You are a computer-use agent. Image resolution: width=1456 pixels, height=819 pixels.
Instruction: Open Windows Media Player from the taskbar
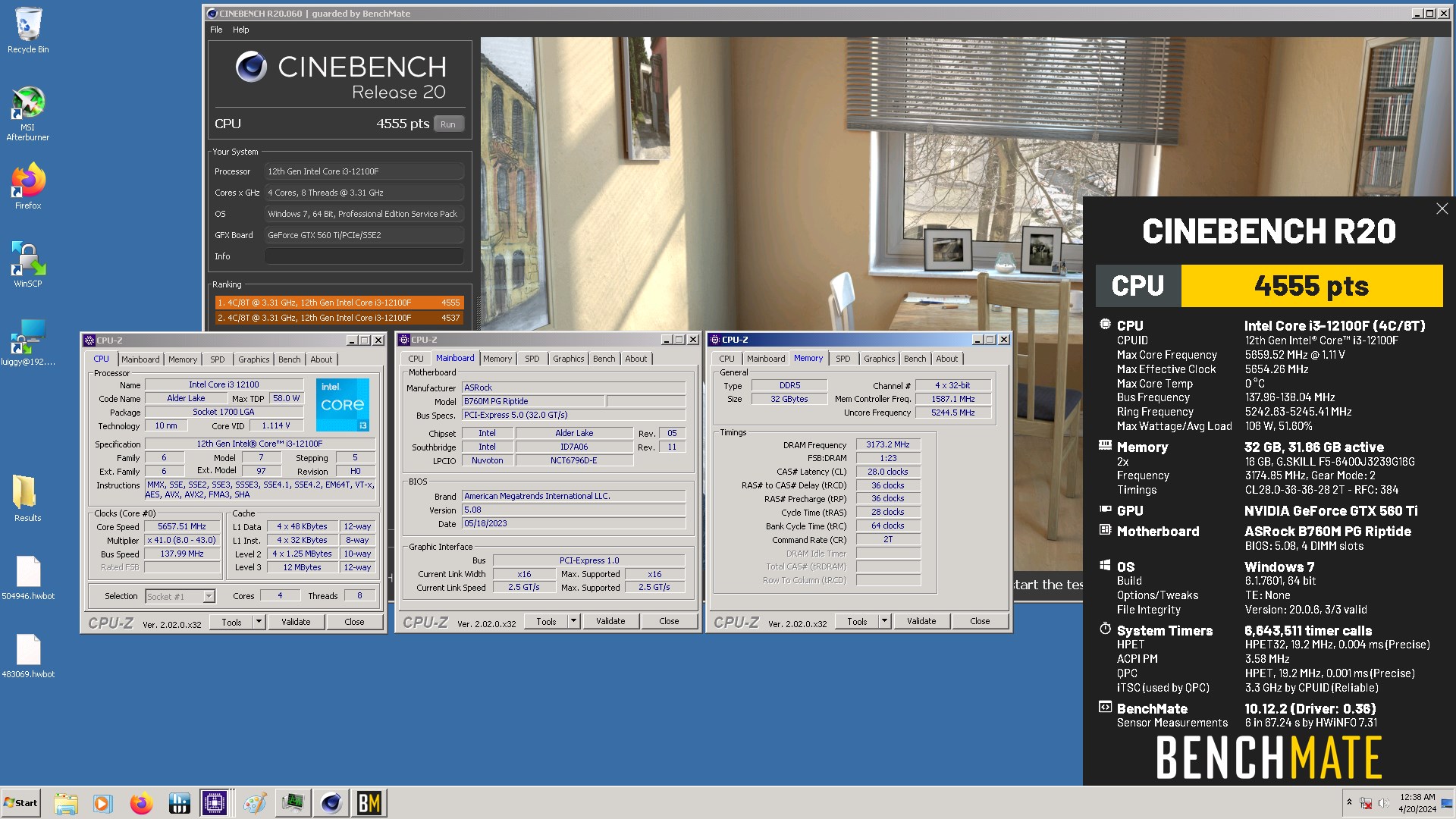[x=102, y=803]
